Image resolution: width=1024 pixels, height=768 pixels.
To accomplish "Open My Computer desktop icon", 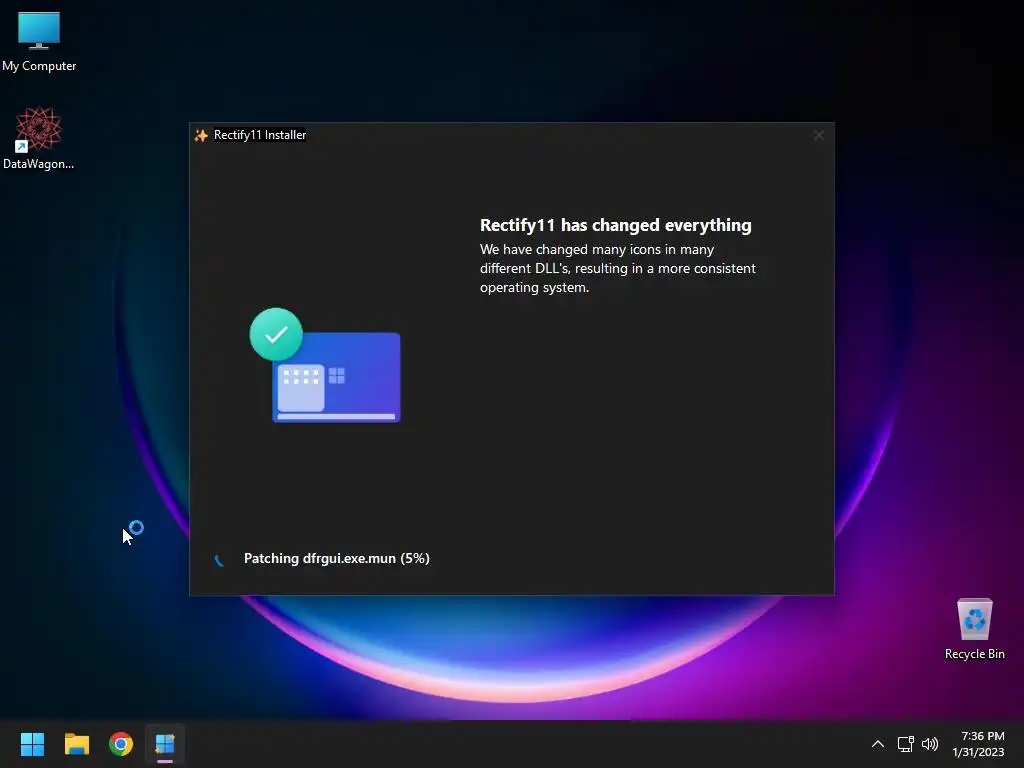I will click(39, 42).
